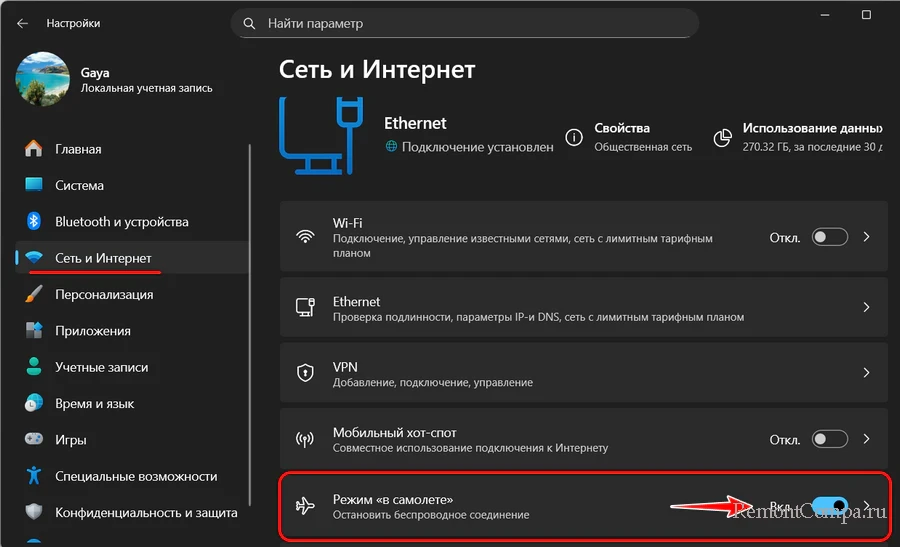Screen dimensions: 900x547
Task: Open the Система section
Action: click(79, 186)
